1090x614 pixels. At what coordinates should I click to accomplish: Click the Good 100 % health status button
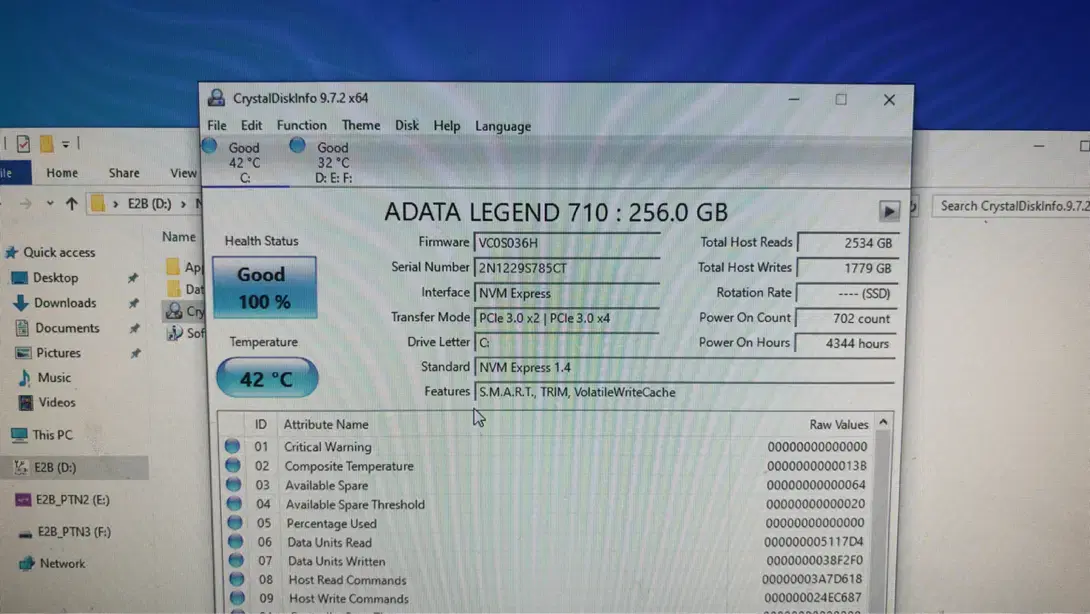264,287
